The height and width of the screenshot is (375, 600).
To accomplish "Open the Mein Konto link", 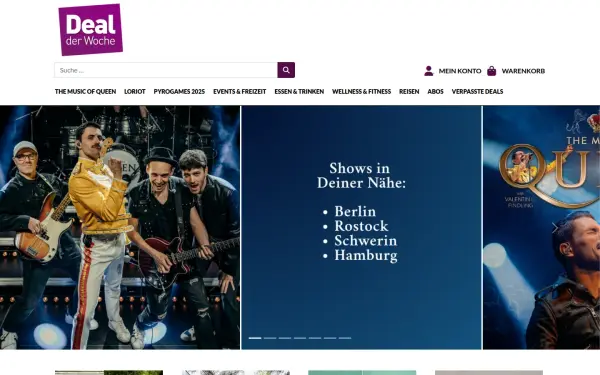I will pos(460,71).
